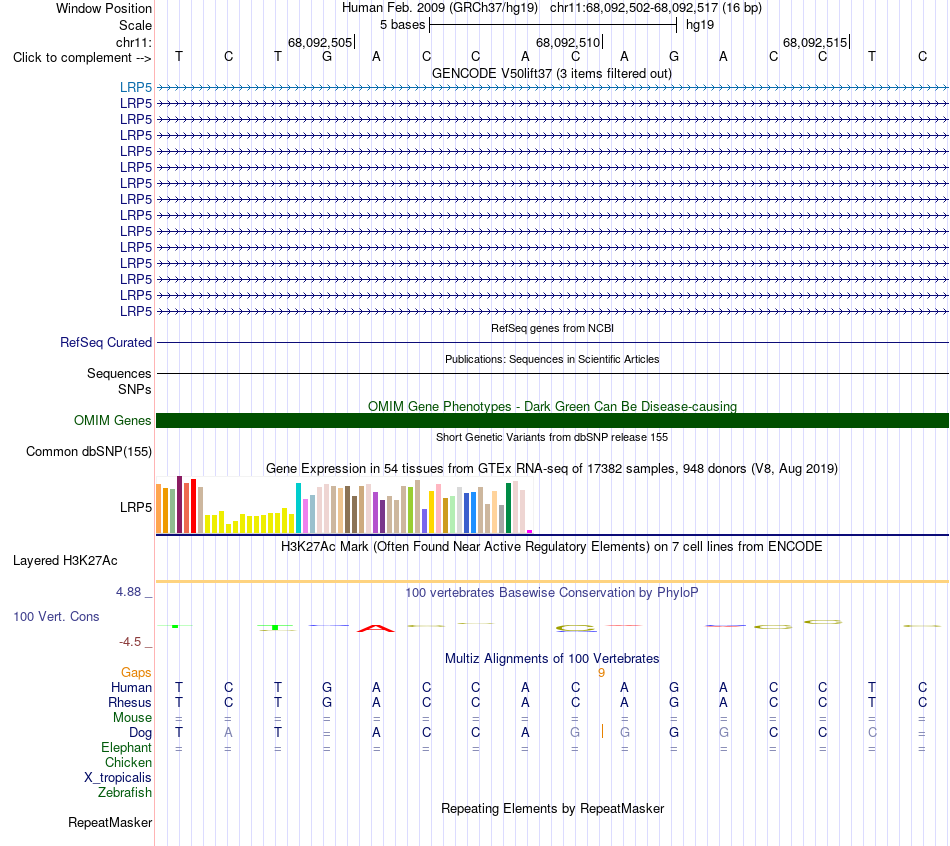The image size is (950, 846).
Task: Click coordinate marker 68,092,515
Action: pos(815,42)
